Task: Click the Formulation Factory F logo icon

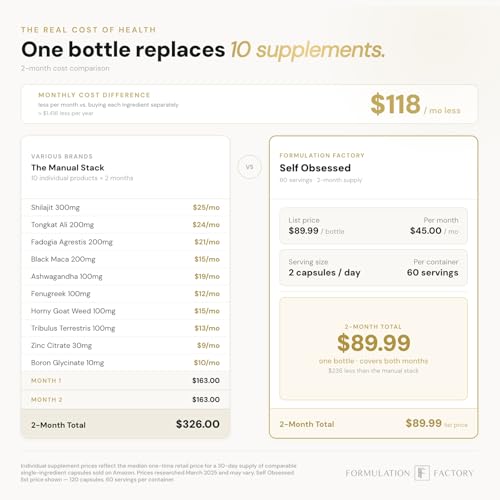Action: click(x=422, y=473)
